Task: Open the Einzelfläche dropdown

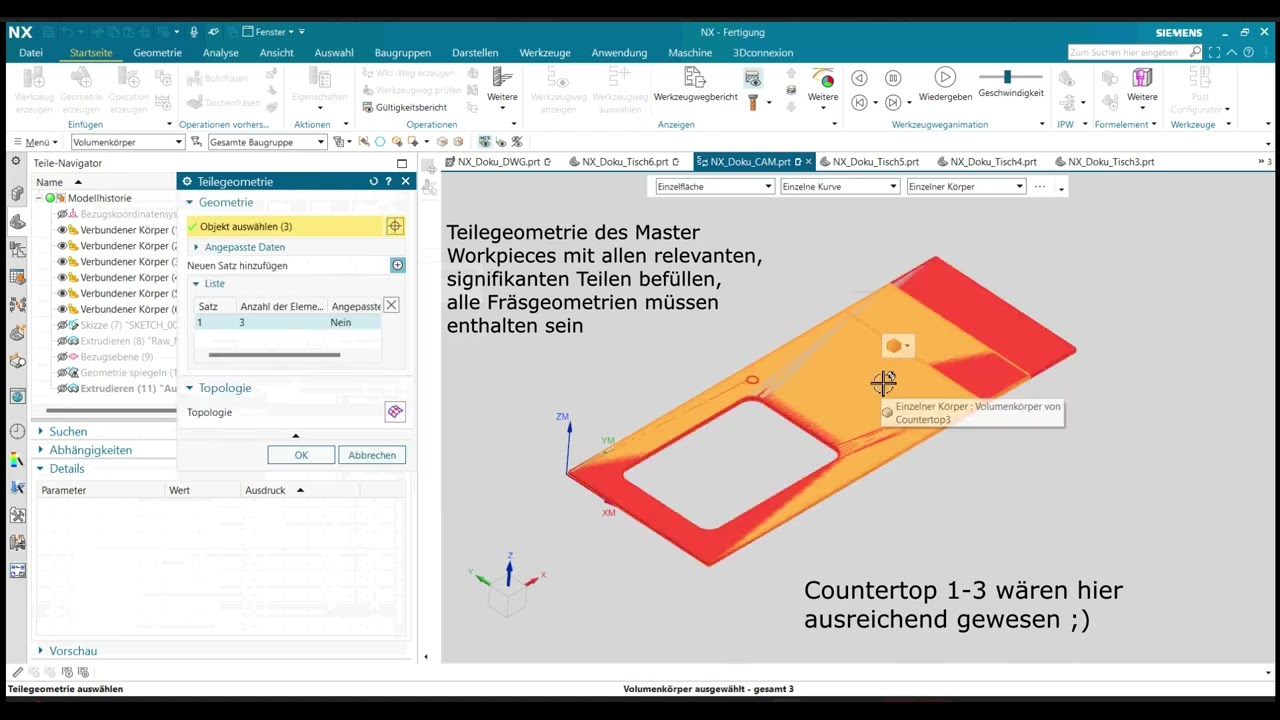Action: [714, 186]
